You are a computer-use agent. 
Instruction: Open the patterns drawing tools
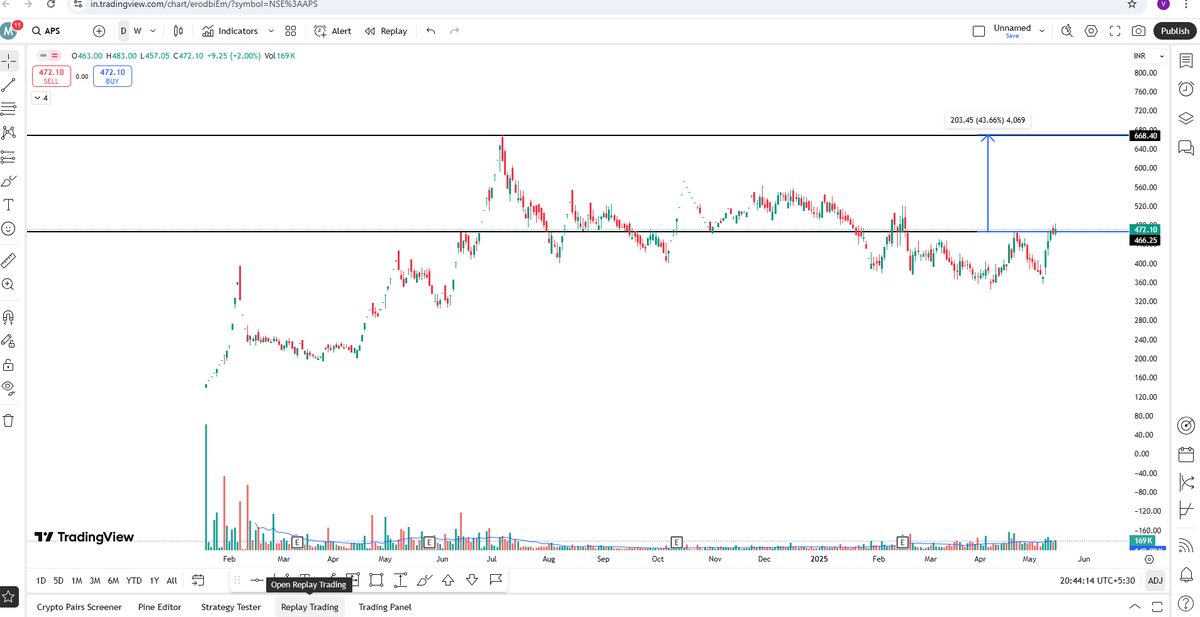tap(9, 132)
